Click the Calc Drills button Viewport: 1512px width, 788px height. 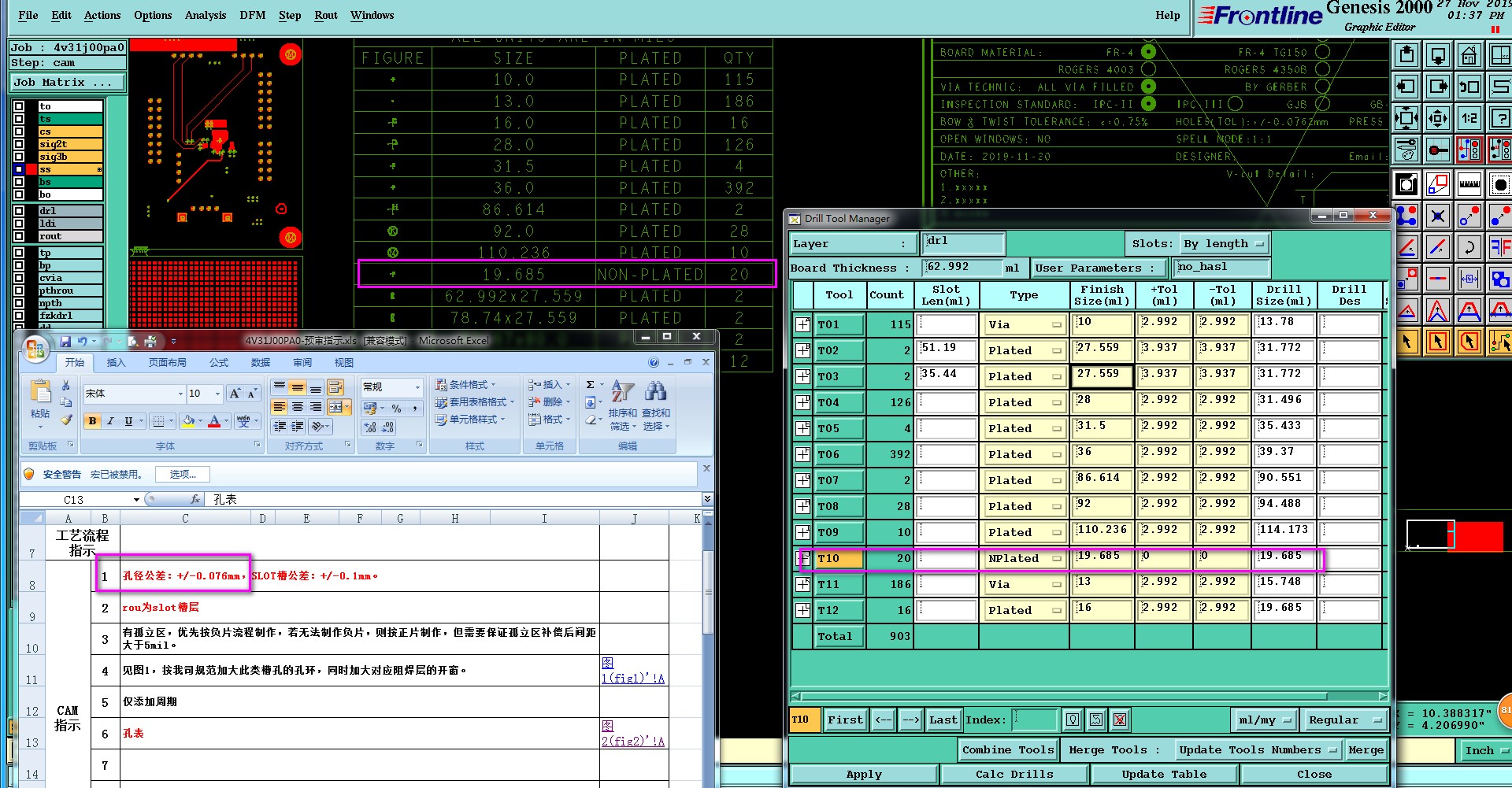click(x=1014, y=775)
